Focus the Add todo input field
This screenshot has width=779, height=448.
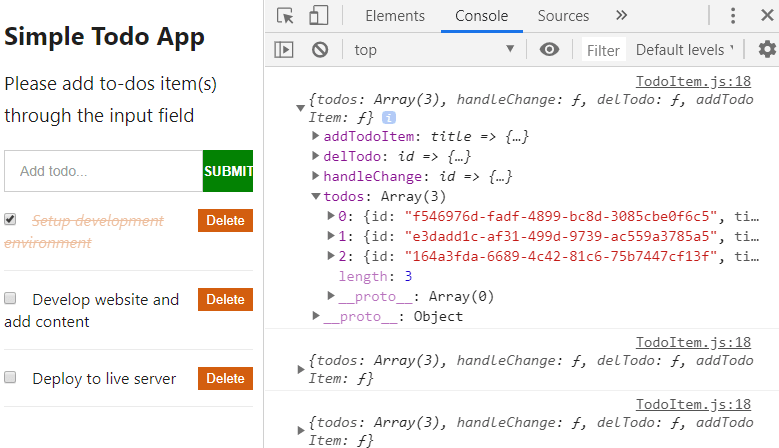(103, 171)
